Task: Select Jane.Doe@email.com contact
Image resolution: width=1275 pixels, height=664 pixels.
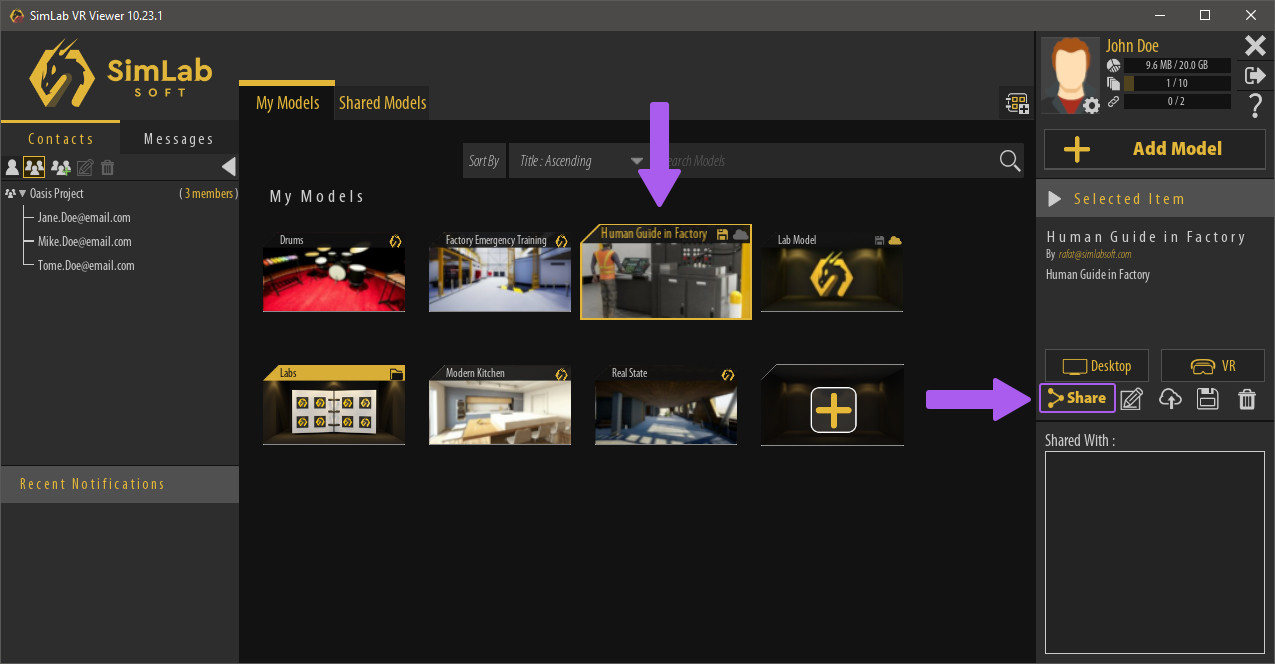Action: click(84, 218)
